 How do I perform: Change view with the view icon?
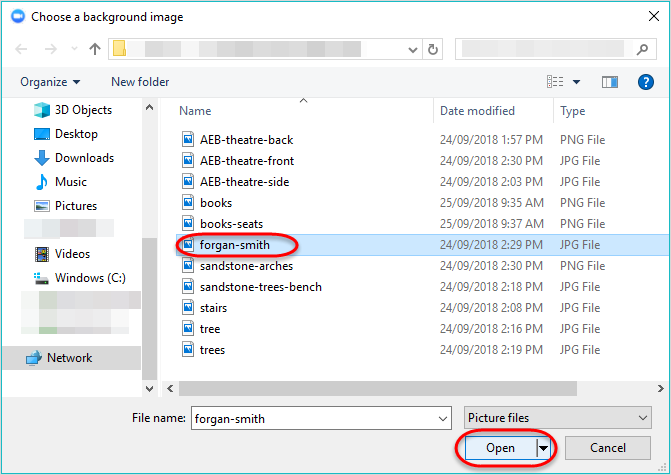[x=555, y=82]
